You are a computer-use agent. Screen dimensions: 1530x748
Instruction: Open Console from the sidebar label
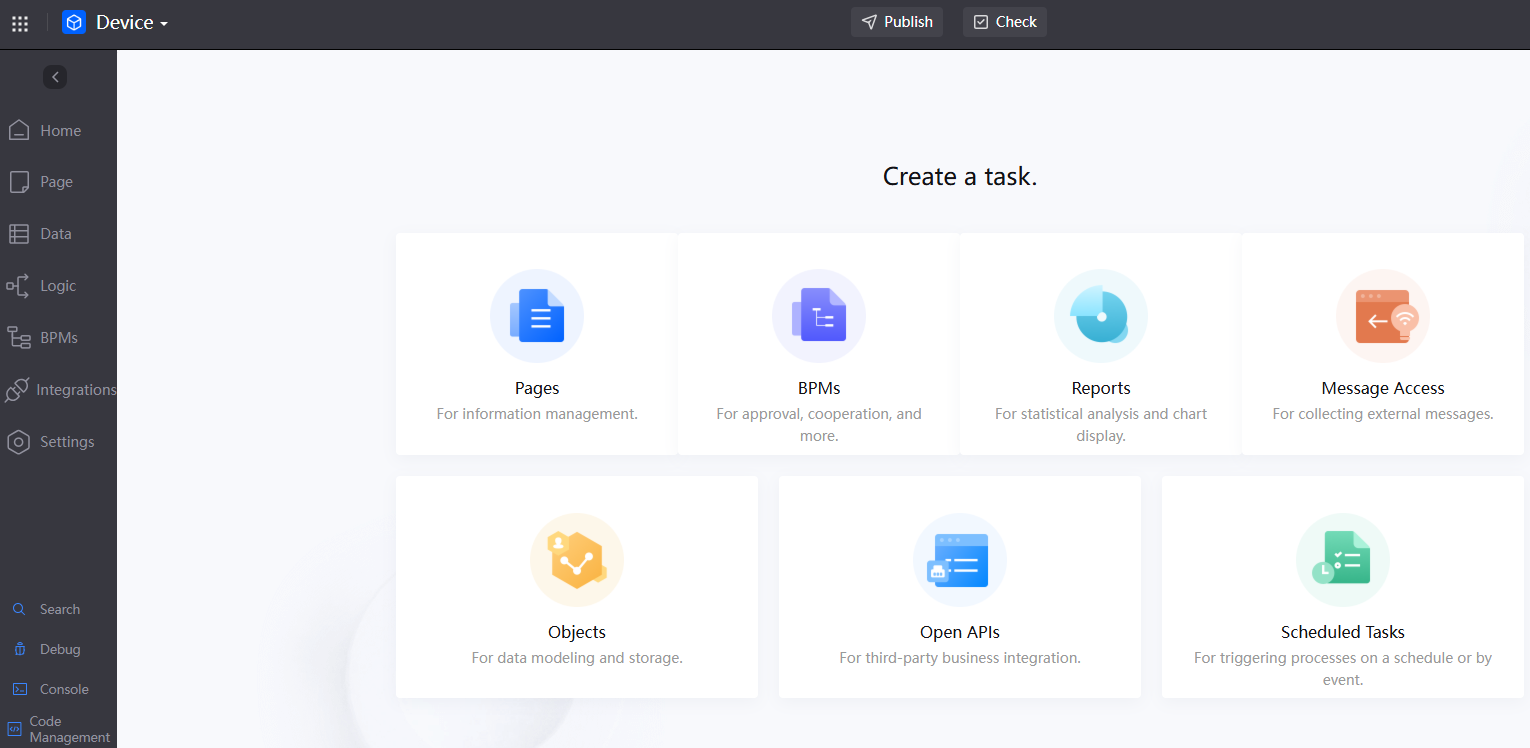point(64,689)
